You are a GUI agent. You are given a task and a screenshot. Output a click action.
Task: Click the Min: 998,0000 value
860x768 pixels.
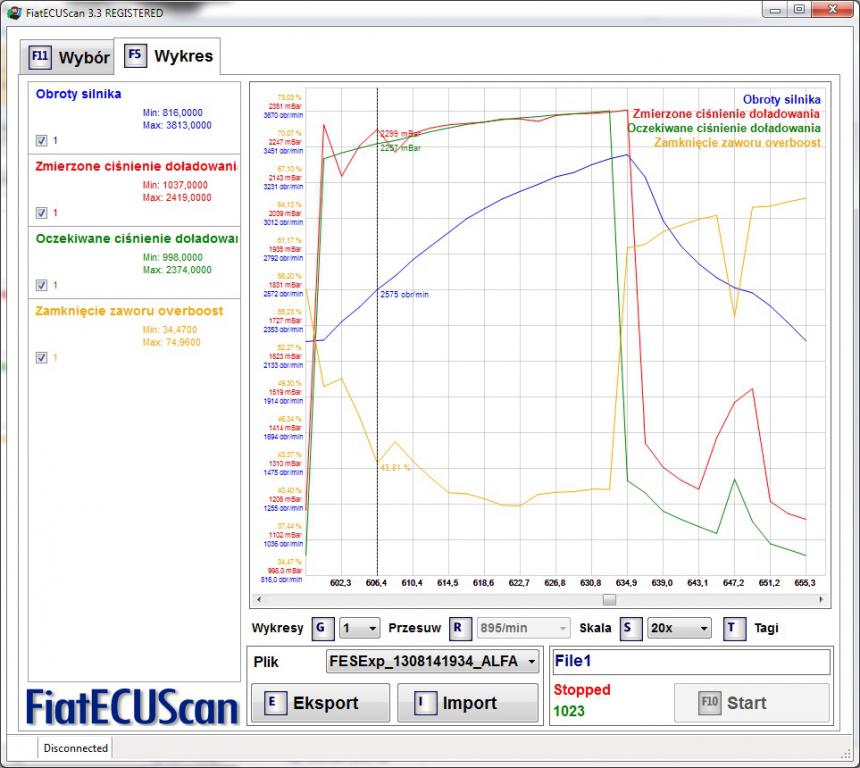click(x=172, y=257)
